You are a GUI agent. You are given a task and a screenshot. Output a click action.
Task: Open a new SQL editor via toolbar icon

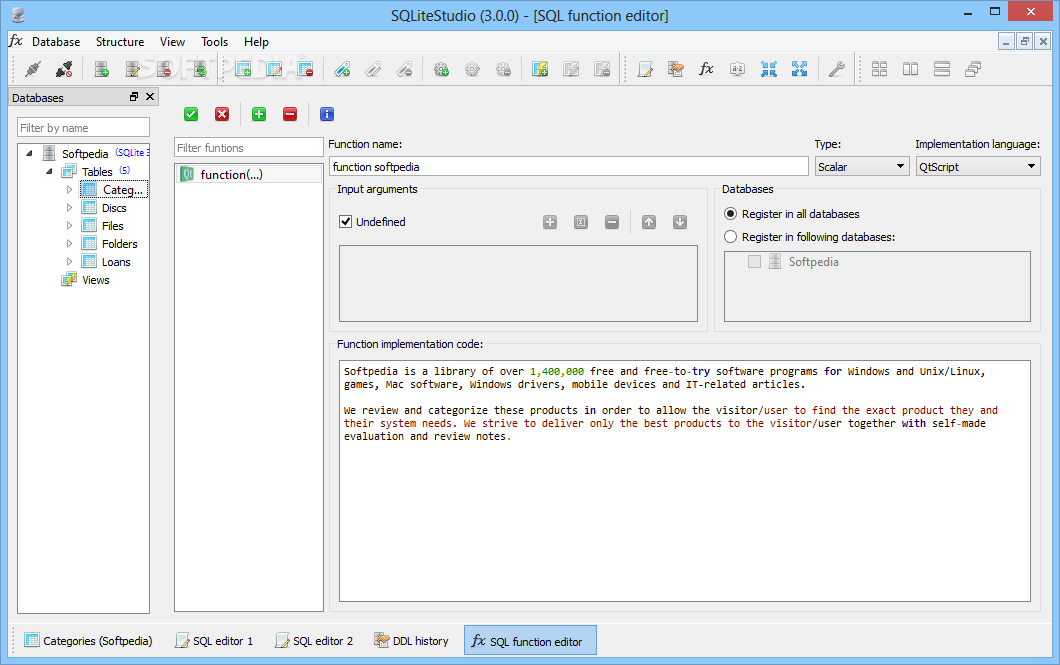(645, 69)
